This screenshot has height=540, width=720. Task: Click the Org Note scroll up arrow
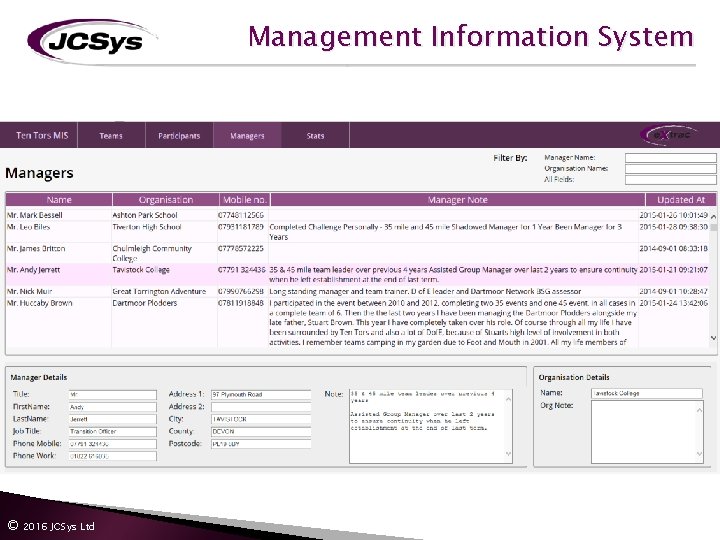[x=700, y=410]
